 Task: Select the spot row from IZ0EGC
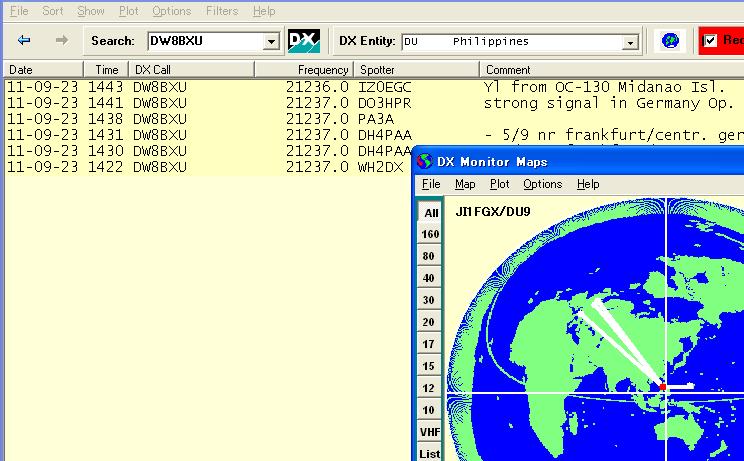[x=374, y=87]
